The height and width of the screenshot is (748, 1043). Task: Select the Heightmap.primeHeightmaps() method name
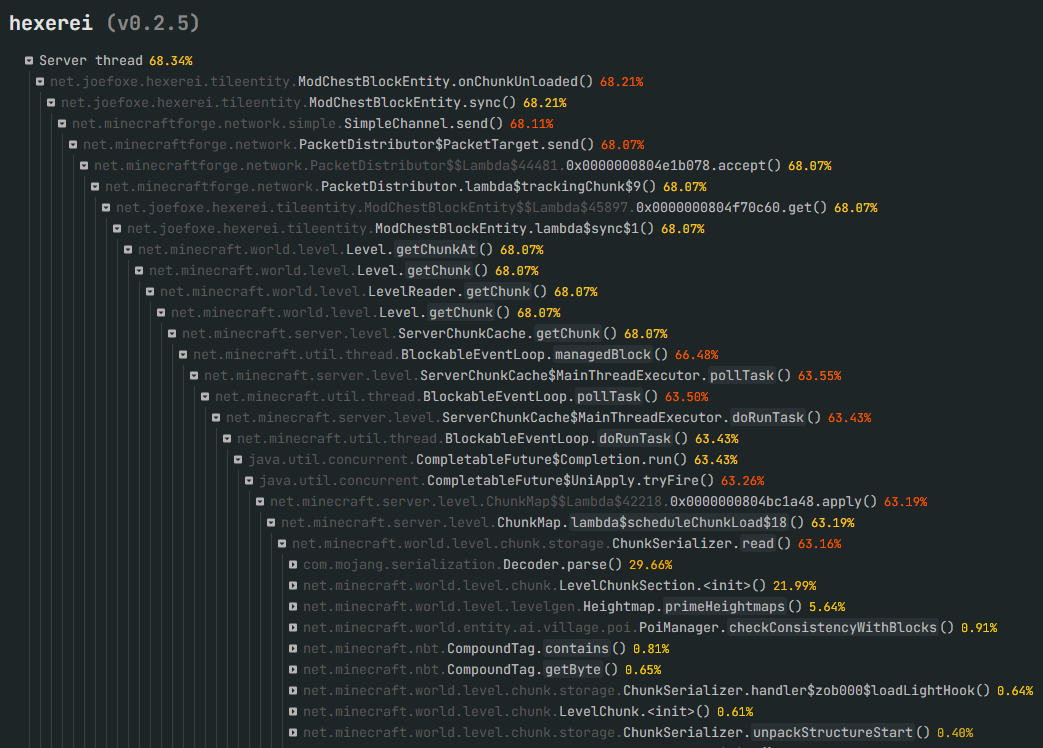[692, 606]
